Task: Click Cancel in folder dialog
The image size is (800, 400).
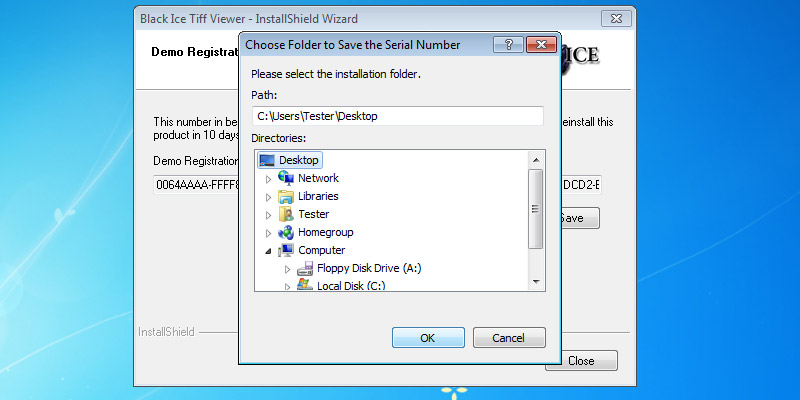Action: [x=509, y=338]
